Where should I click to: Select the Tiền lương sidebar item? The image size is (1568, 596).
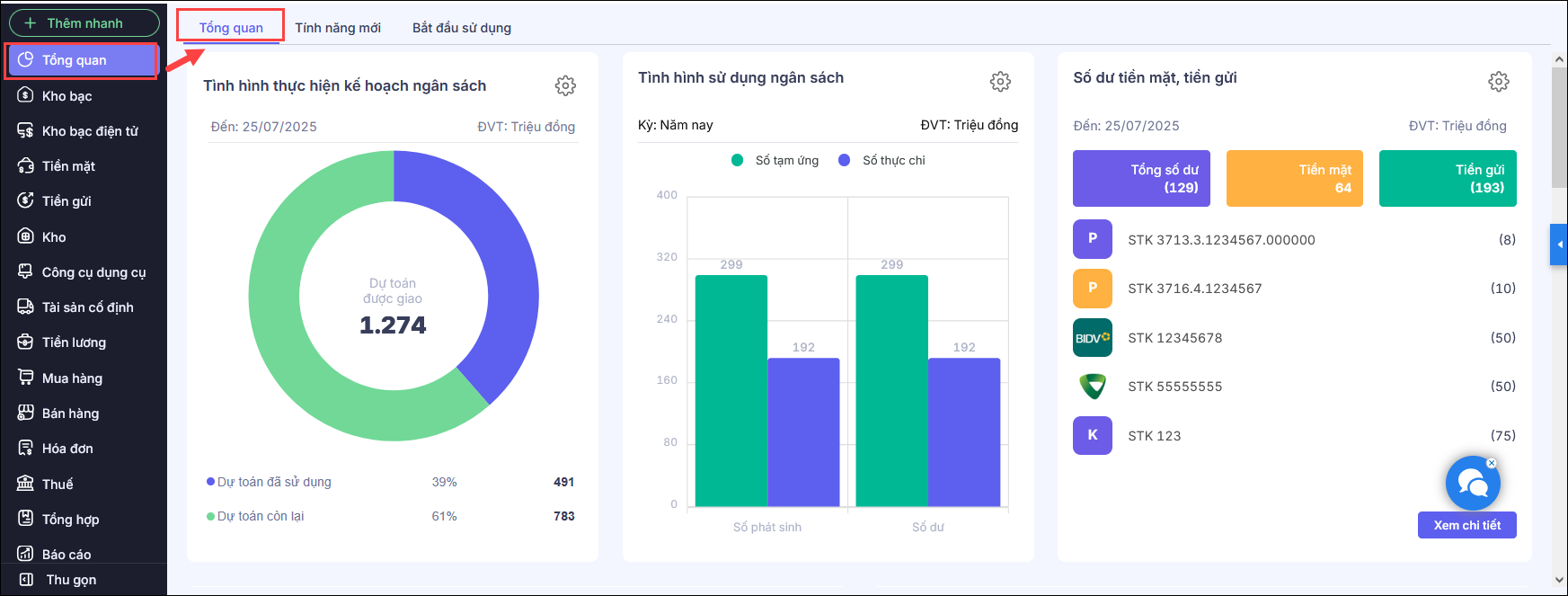coord(74,342)
